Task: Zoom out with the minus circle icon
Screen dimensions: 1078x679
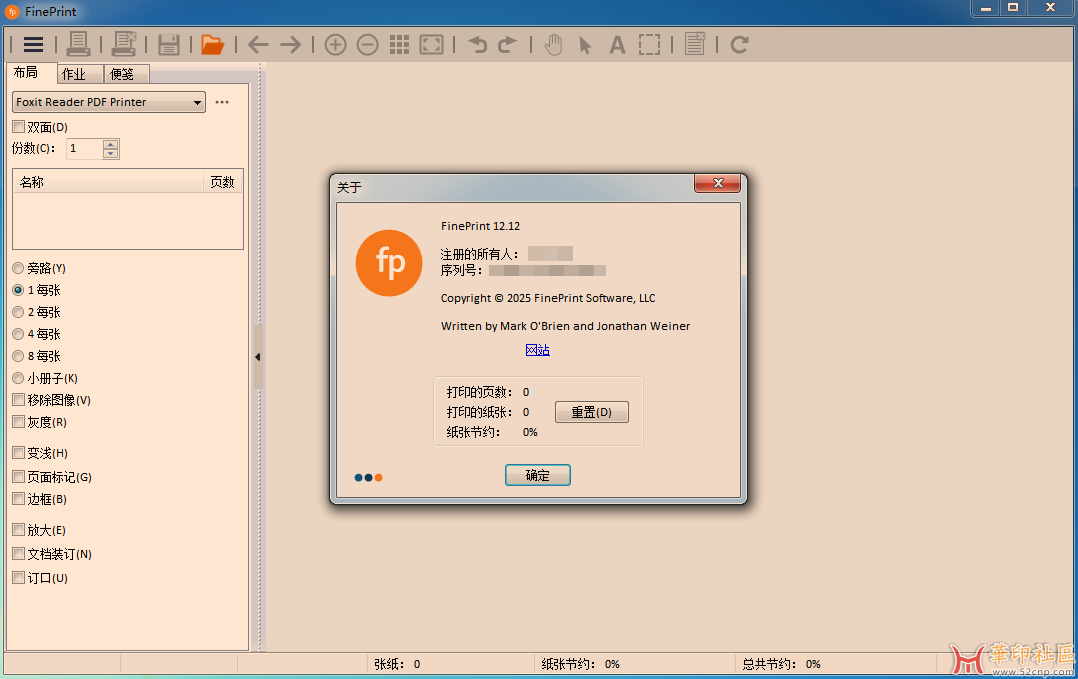Action: point(368,45)
